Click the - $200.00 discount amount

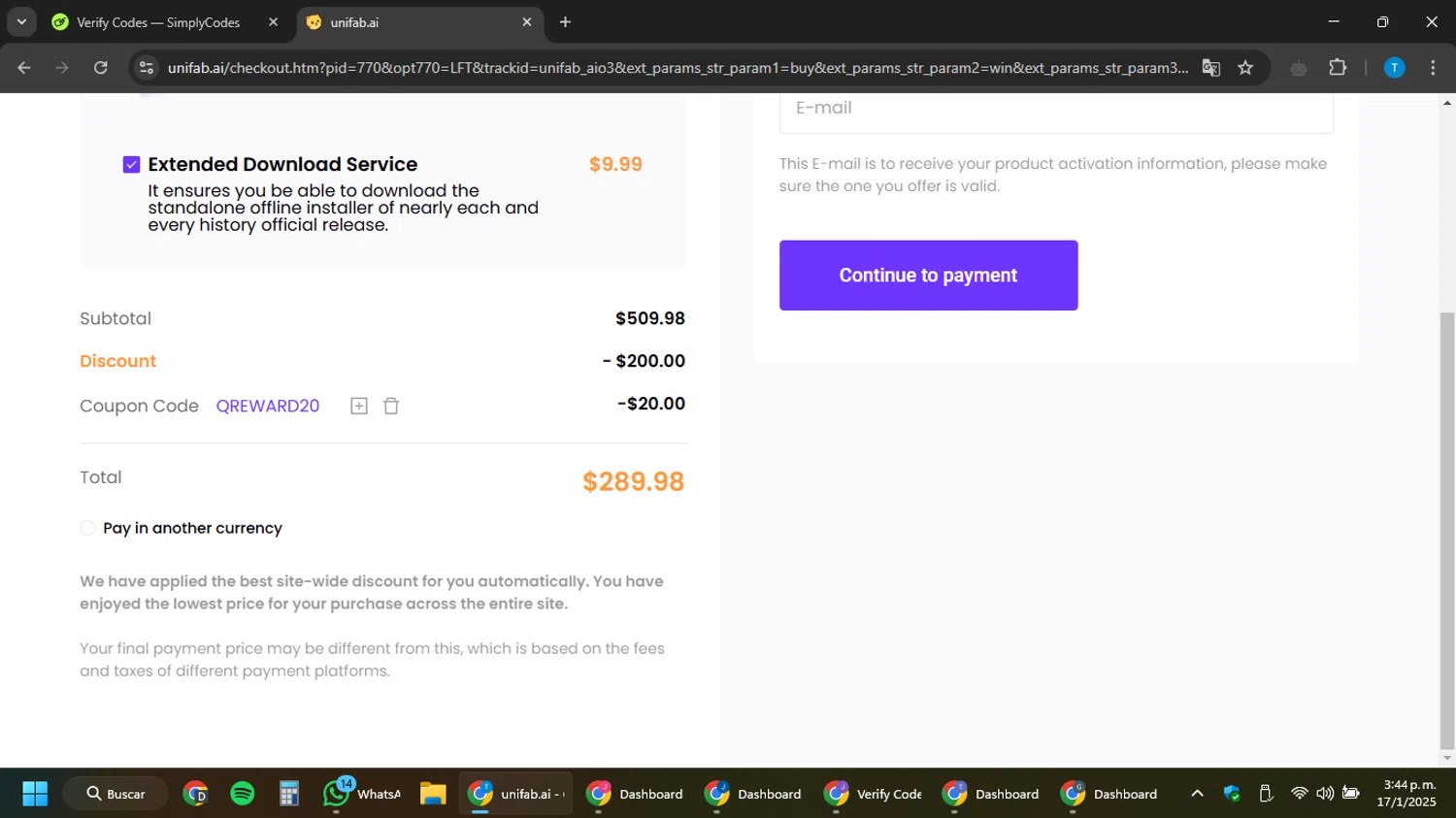click(x=644, y=361)
